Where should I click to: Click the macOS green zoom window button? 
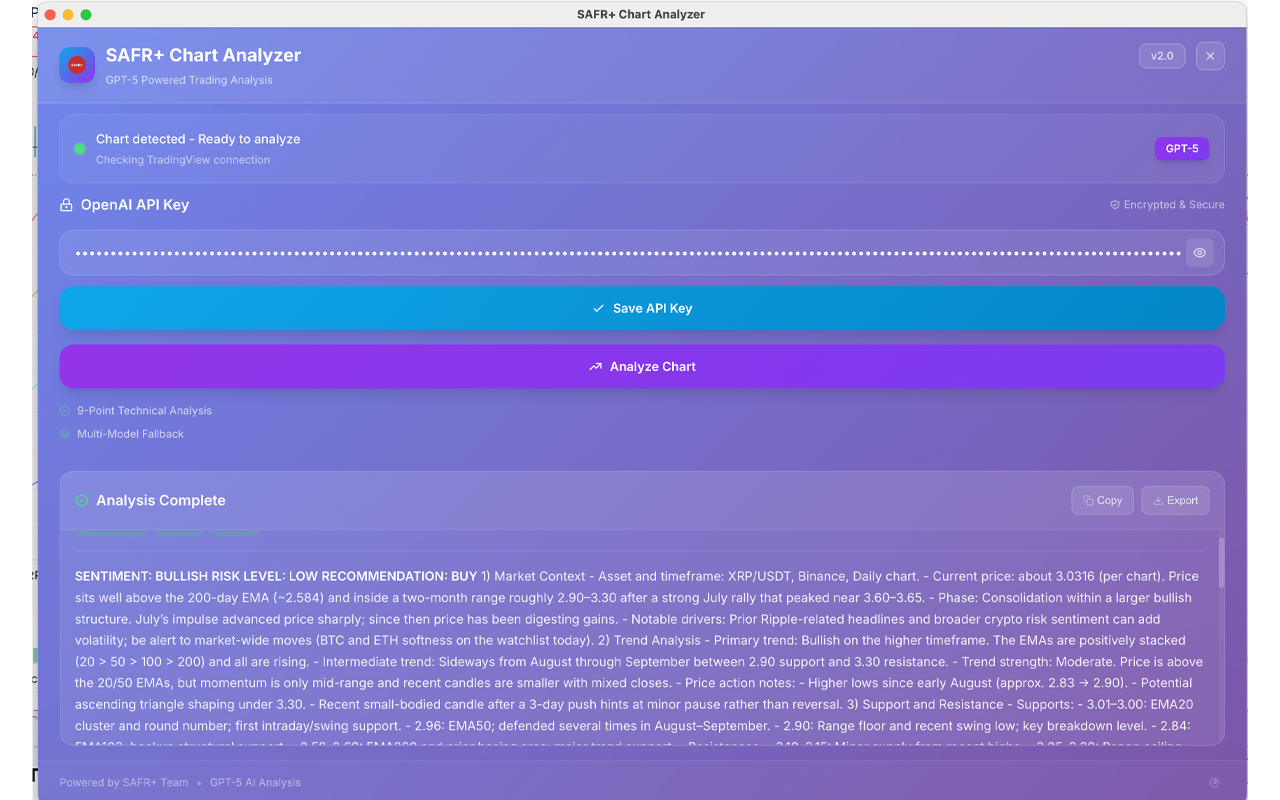click(86, 14)
